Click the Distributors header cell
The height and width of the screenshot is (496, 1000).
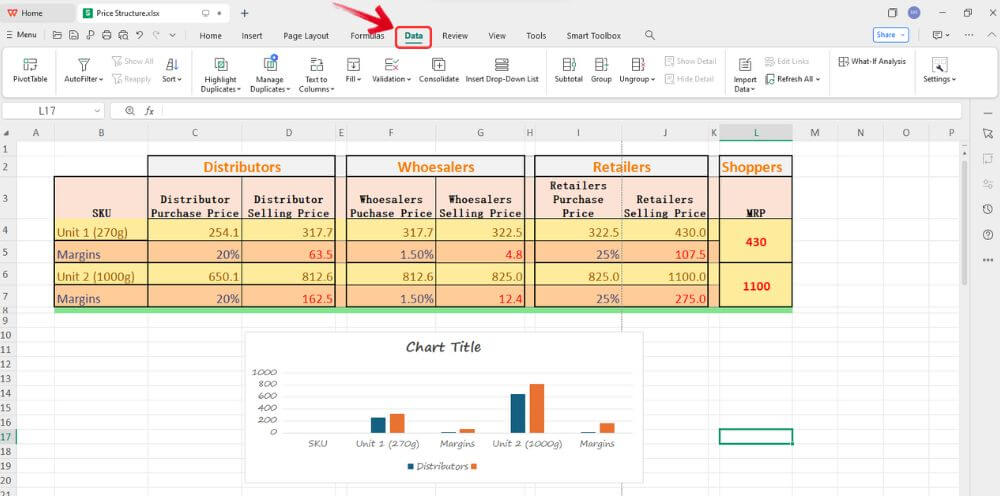242,167
